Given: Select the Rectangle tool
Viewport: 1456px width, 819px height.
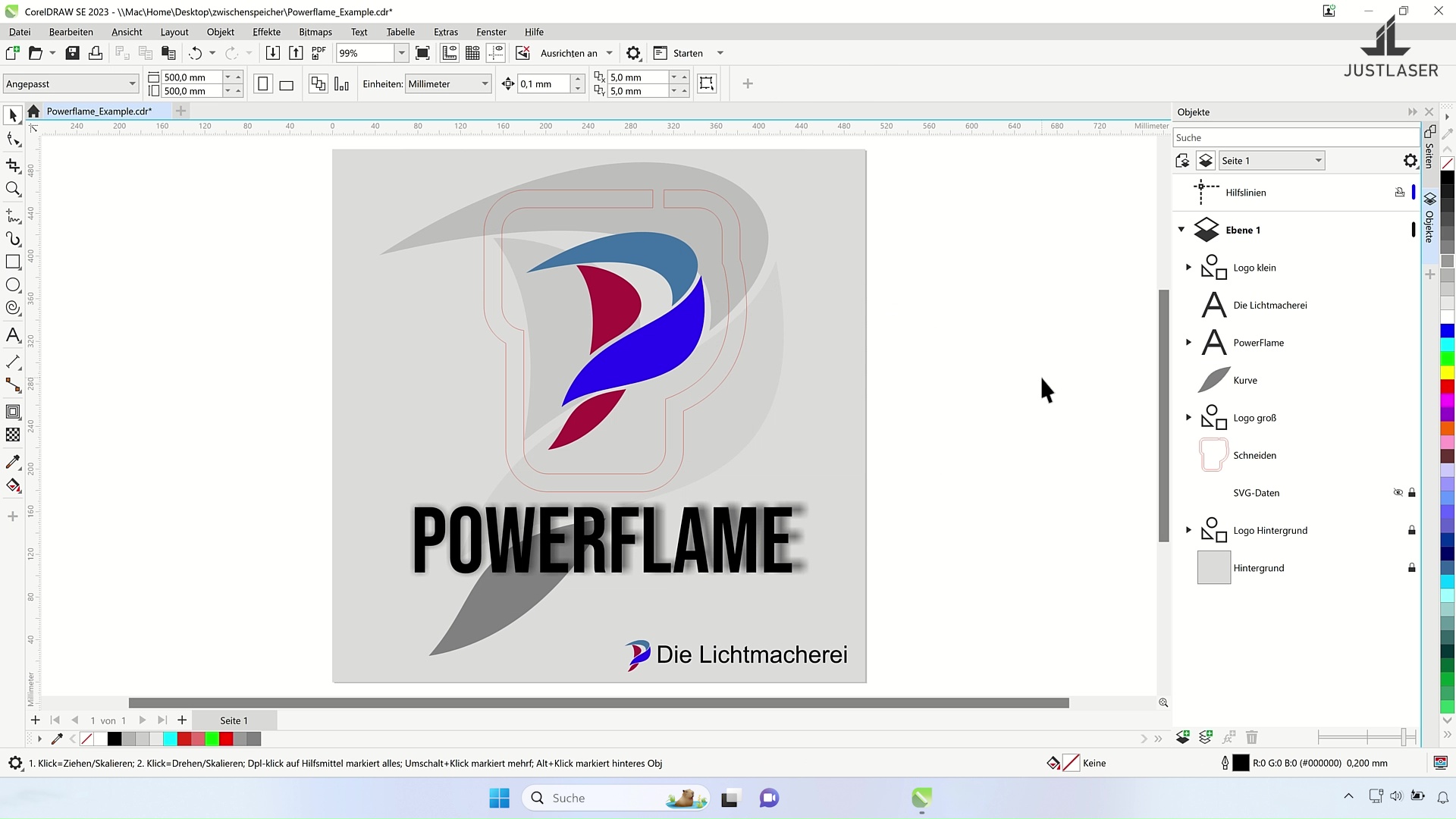Looking at the screenshot, I should pyautogui.click(x=13, y=262).
